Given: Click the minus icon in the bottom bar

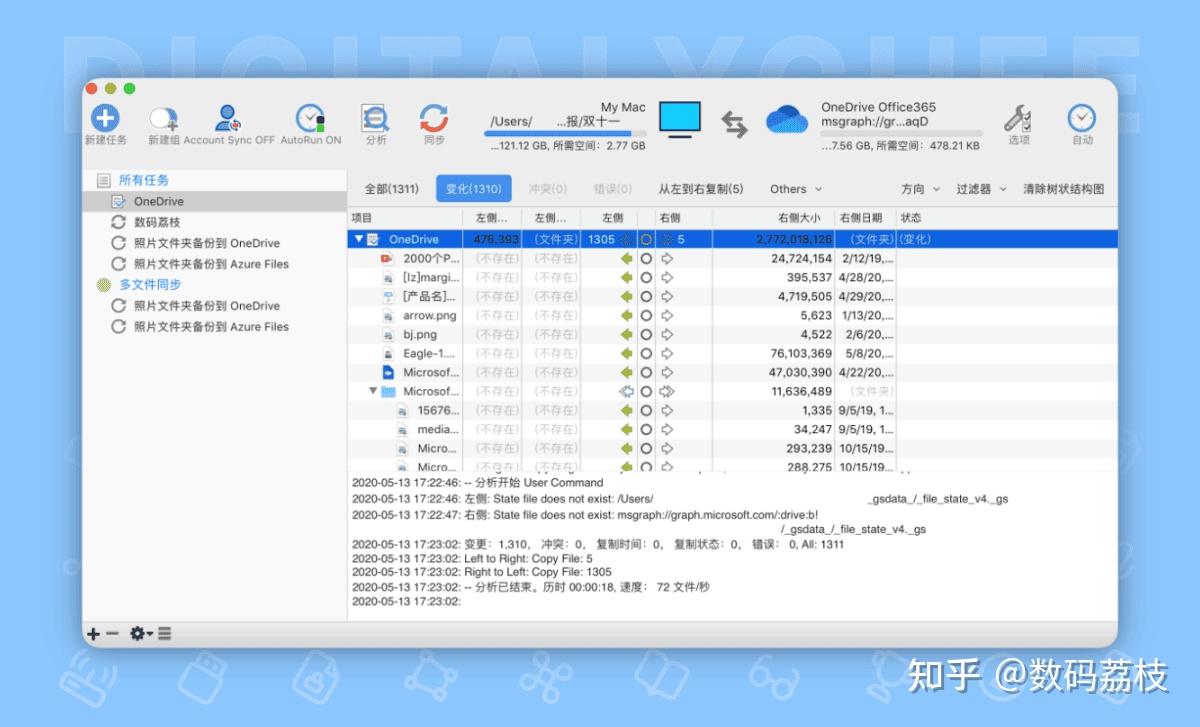Looking at the screenshot, I should (x=112, y=634).
